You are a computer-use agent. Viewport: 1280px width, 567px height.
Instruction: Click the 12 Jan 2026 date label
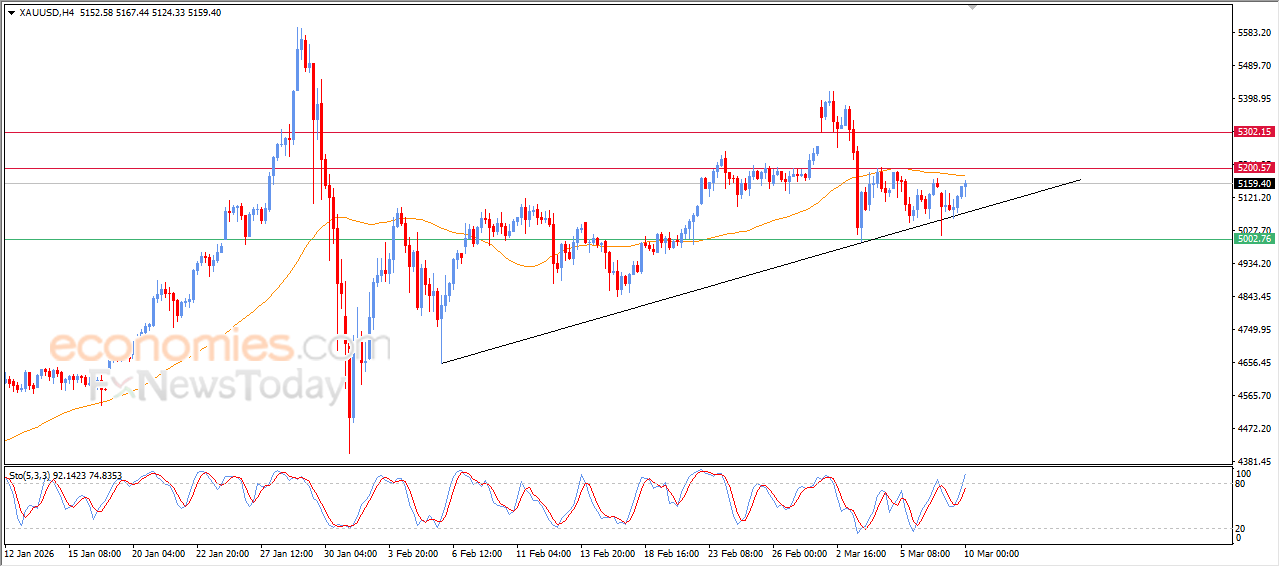(x=28, y=553)
